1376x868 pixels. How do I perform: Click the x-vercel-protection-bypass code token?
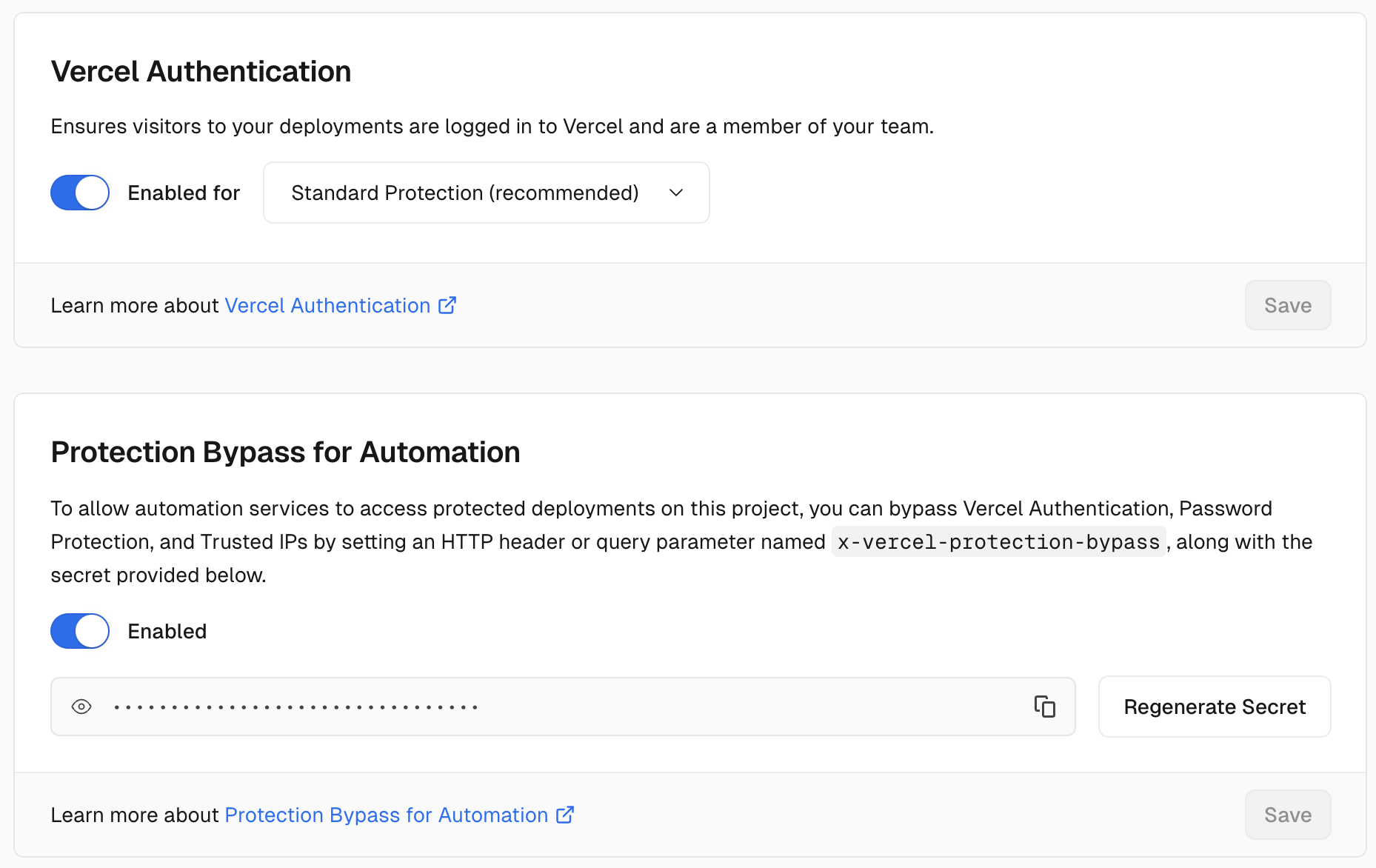pyautogui.click(x=998, y=542)
